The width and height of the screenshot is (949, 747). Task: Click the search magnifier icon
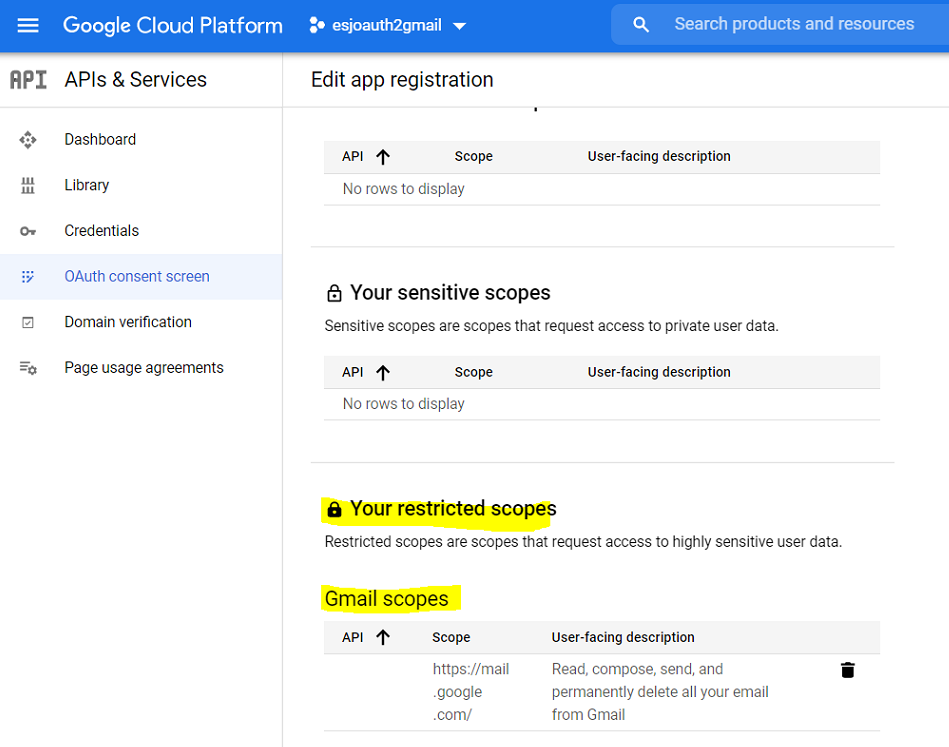641,25
